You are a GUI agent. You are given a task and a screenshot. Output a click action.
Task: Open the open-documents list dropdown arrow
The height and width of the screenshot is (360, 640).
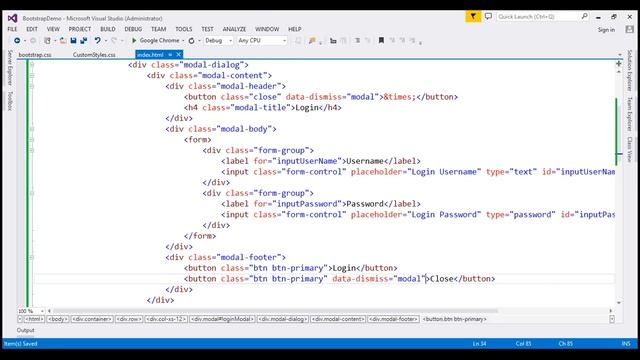click(x=620, y=54)
